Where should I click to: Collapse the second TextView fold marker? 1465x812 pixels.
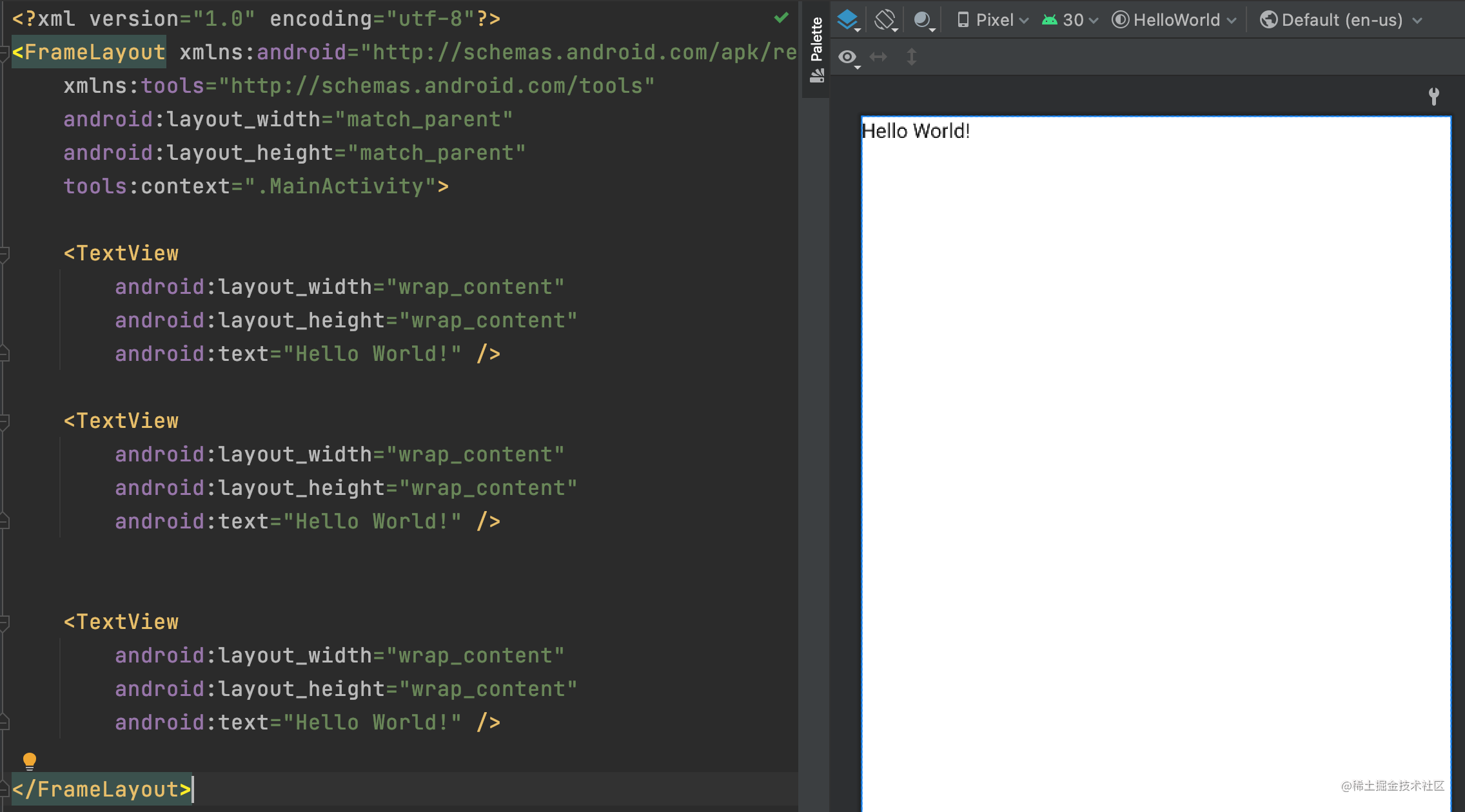coord(5,421)
